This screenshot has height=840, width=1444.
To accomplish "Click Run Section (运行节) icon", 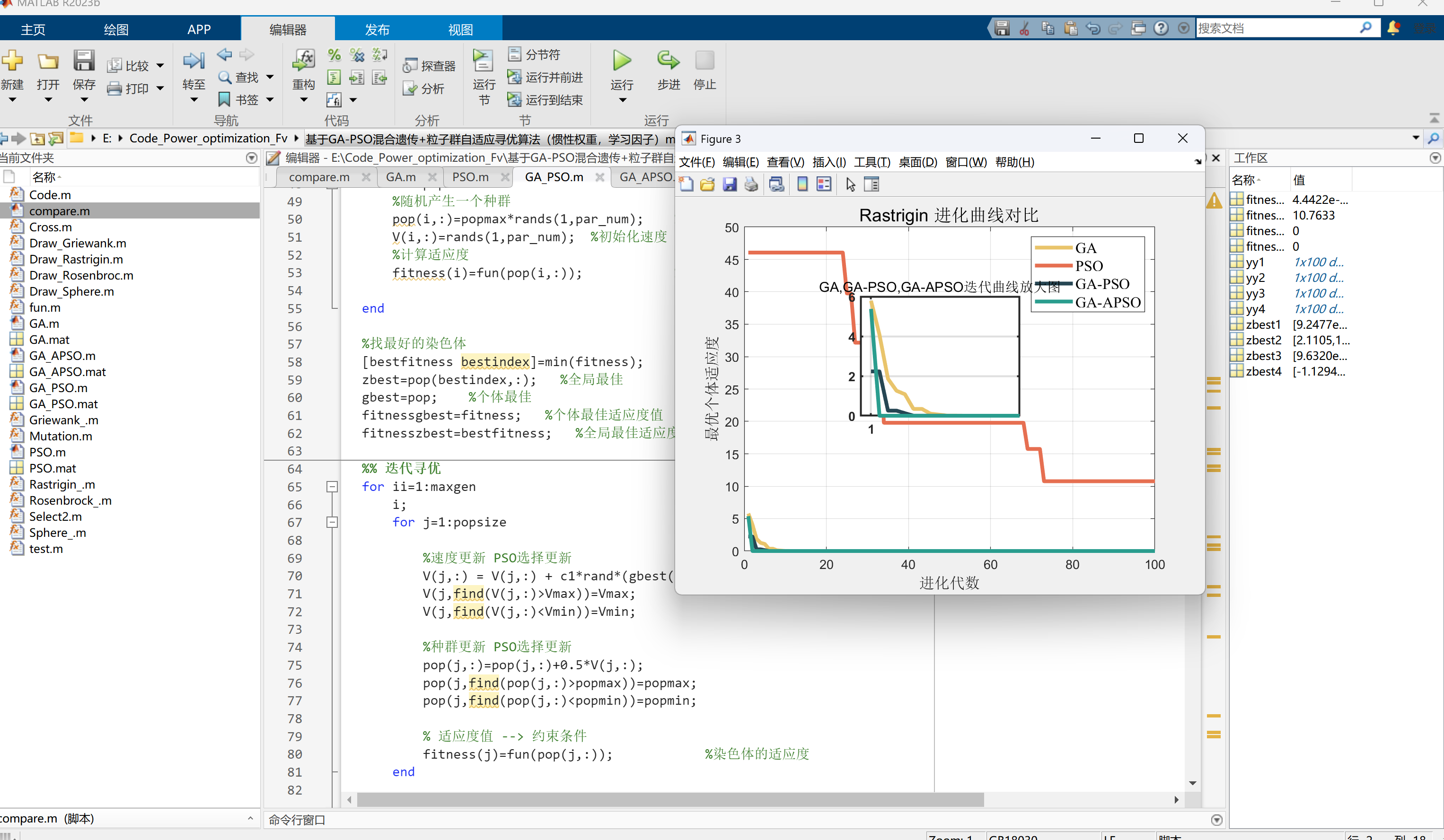I will tap(483, 61).
